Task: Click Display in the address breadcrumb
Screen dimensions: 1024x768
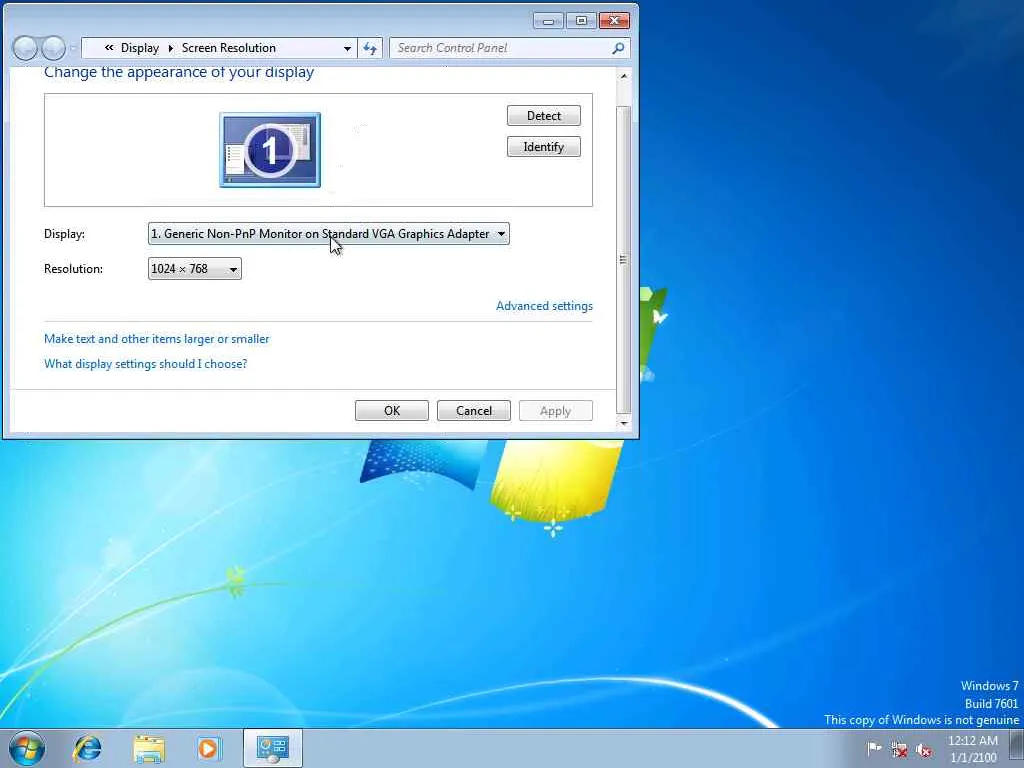Action: pos(140,48)
